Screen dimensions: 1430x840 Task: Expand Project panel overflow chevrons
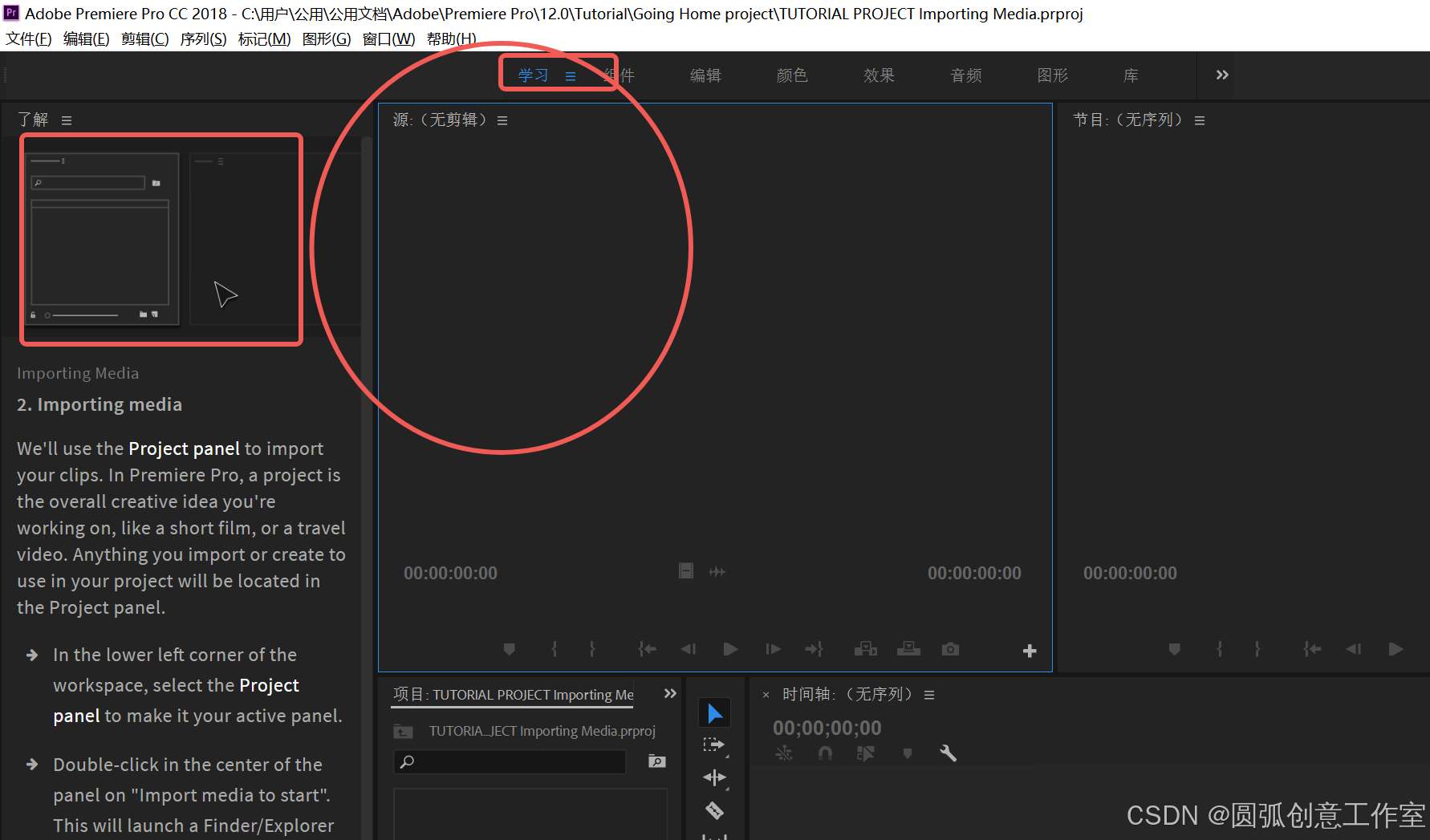[670, 693]
